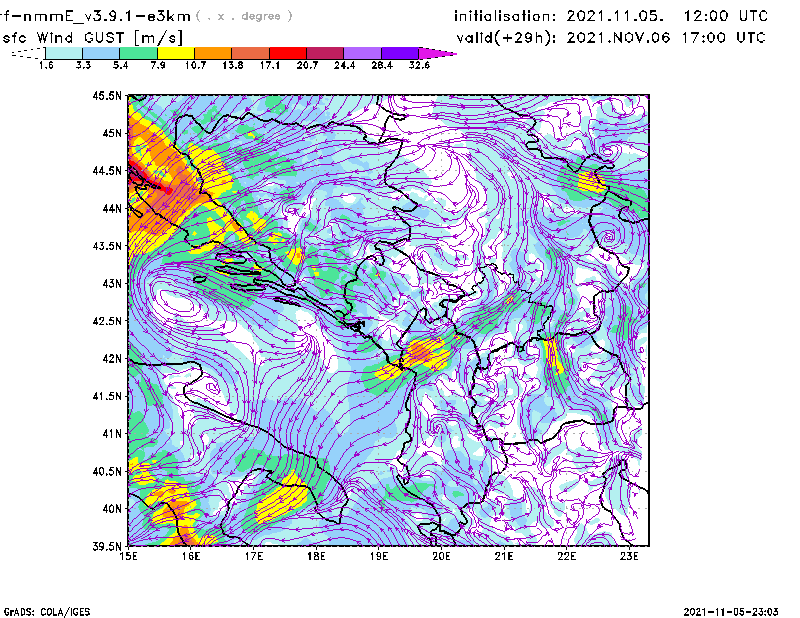Click the coral 13.8–17.1 legend swatch

(x=251, y=53)
